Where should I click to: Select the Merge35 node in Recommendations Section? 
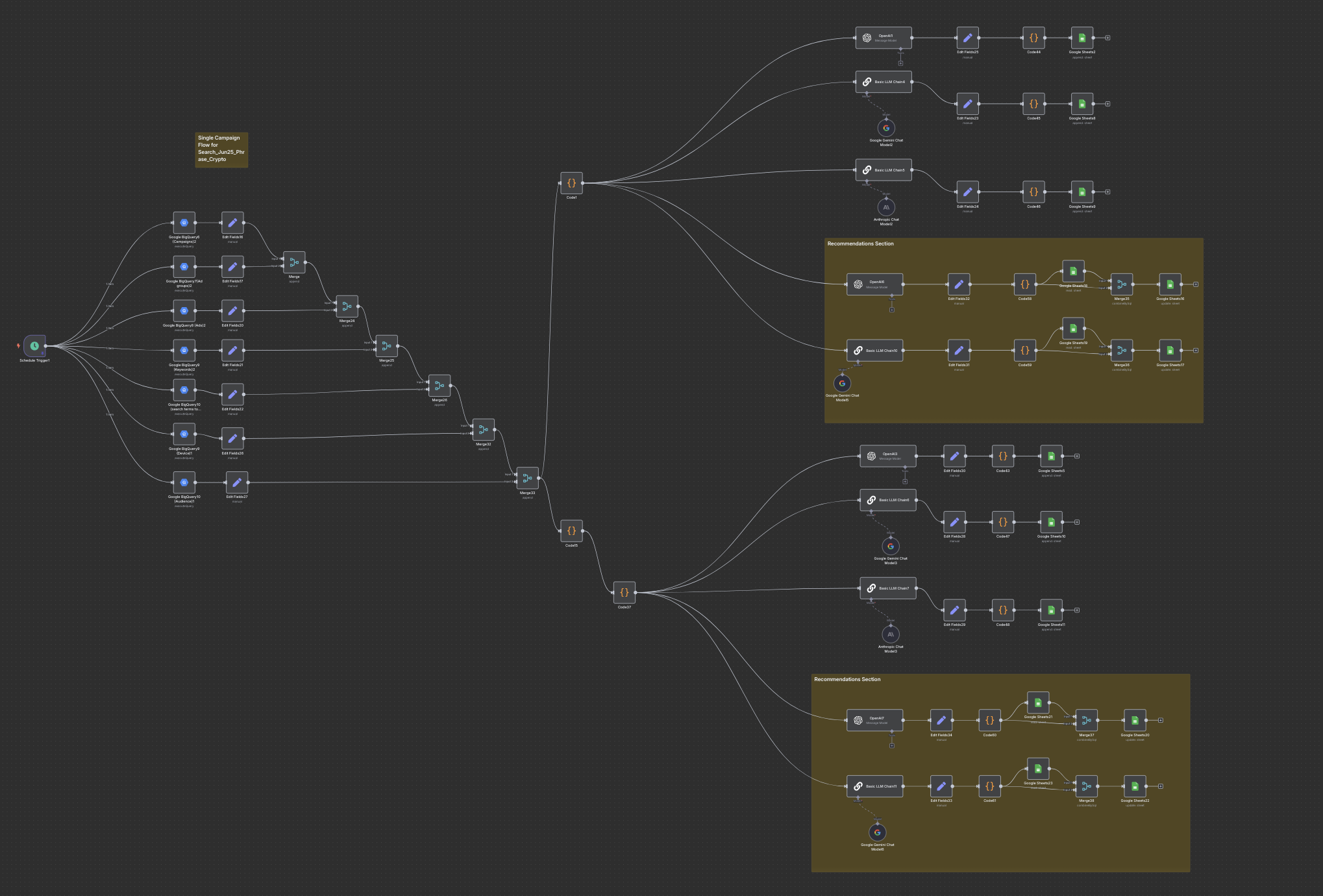(x=1121, y=284)
